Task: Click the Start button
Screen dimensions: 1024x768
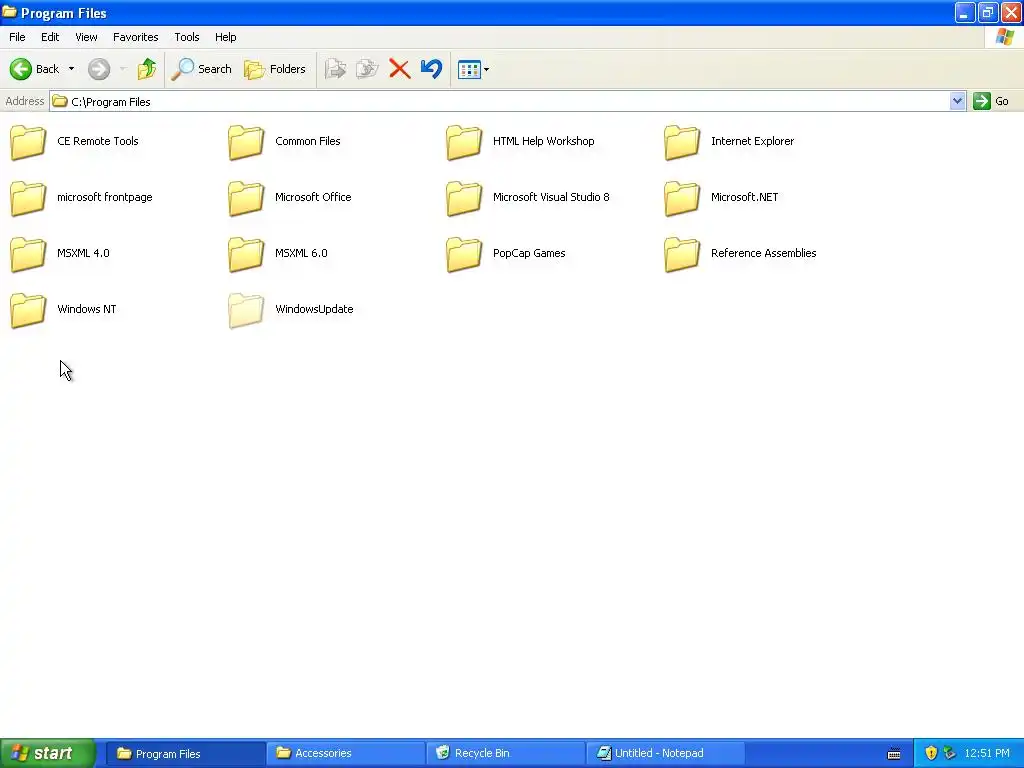Action: (x=47, y=753)
